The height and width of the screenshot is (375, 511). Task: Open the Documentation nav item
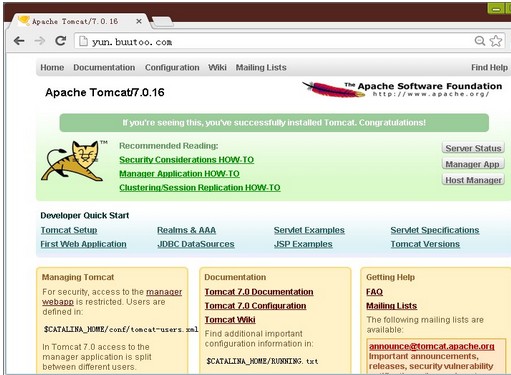pos(104,67)
